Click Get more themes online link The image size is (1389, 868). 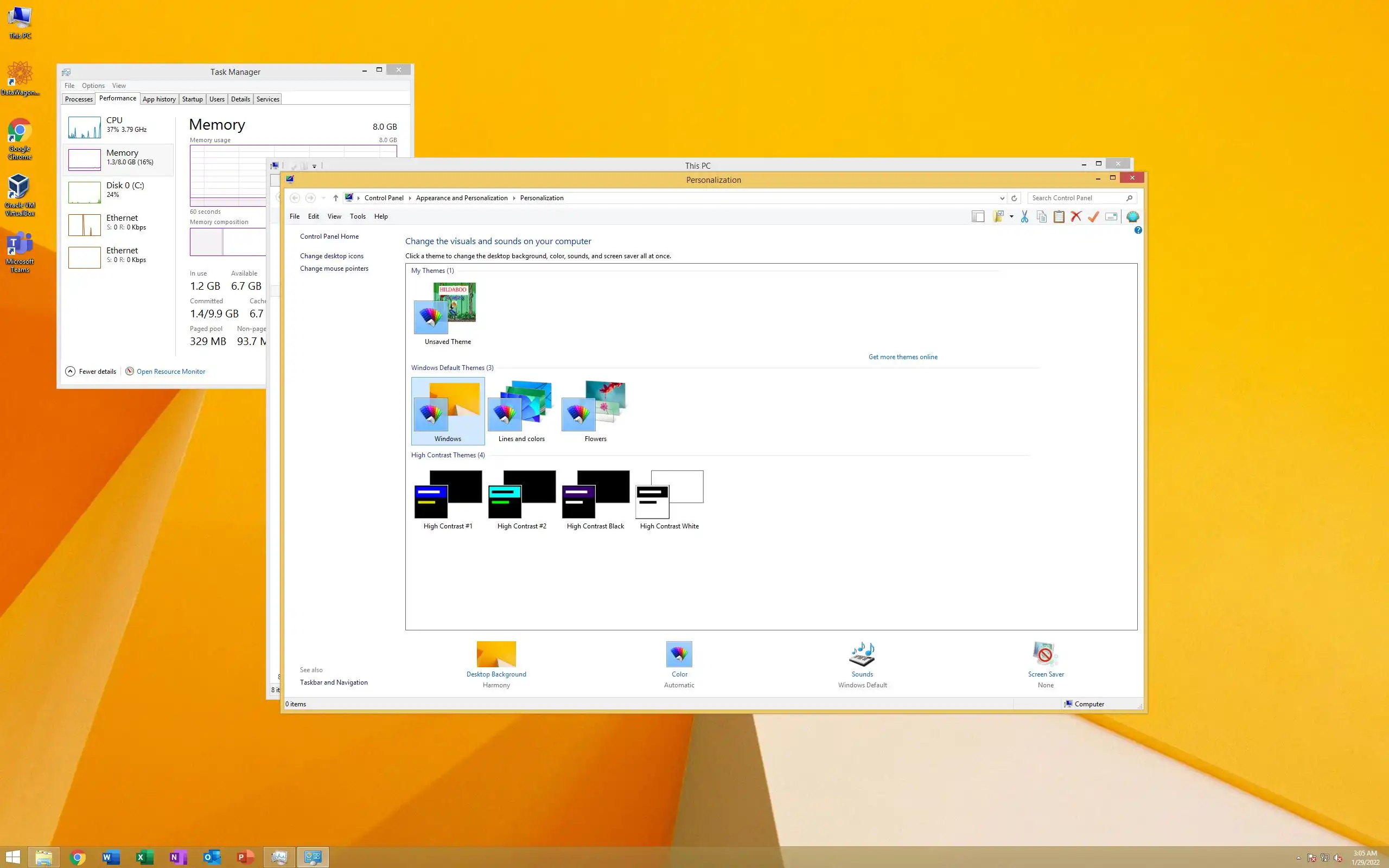click(x=902, y=357)
